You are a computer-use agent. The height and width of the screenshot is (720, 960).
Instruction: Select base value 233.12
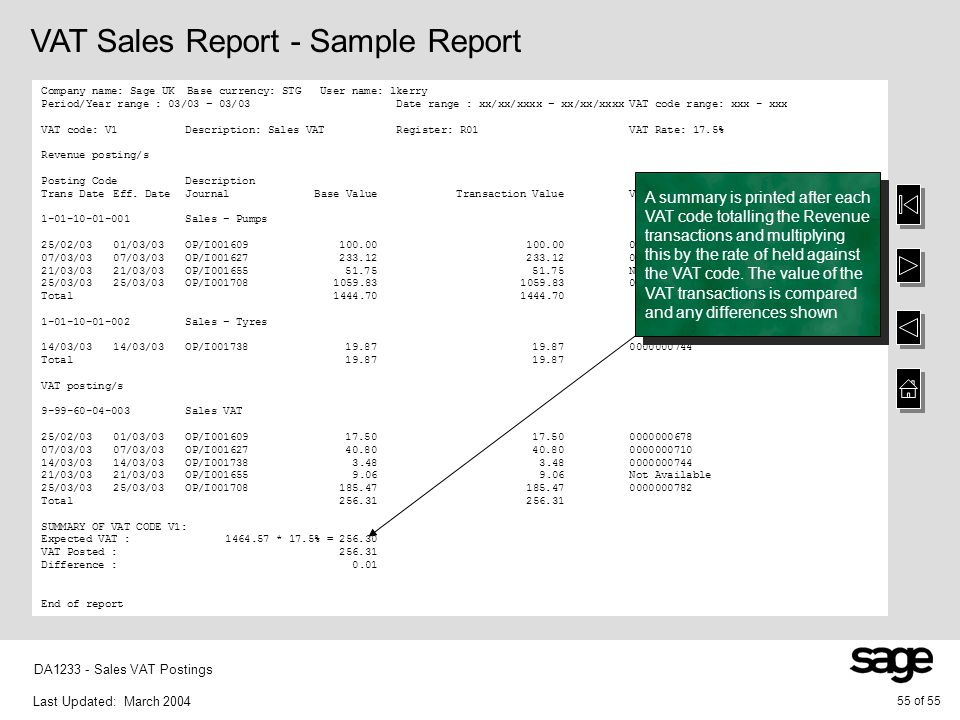(358, 258)
